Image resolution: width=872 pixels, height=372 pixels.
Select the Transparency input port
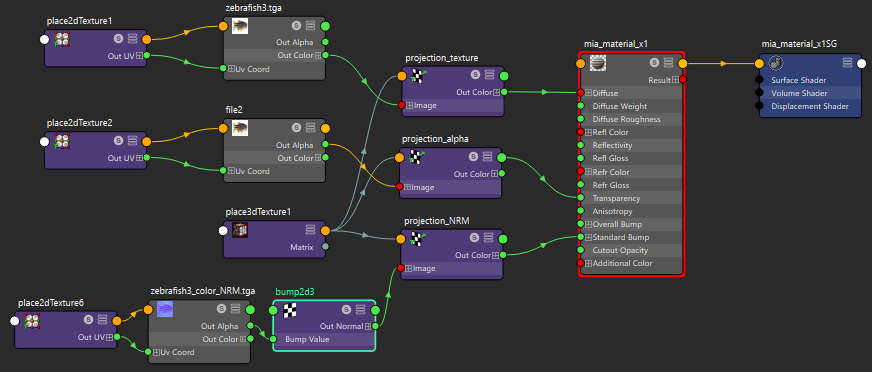581,198
